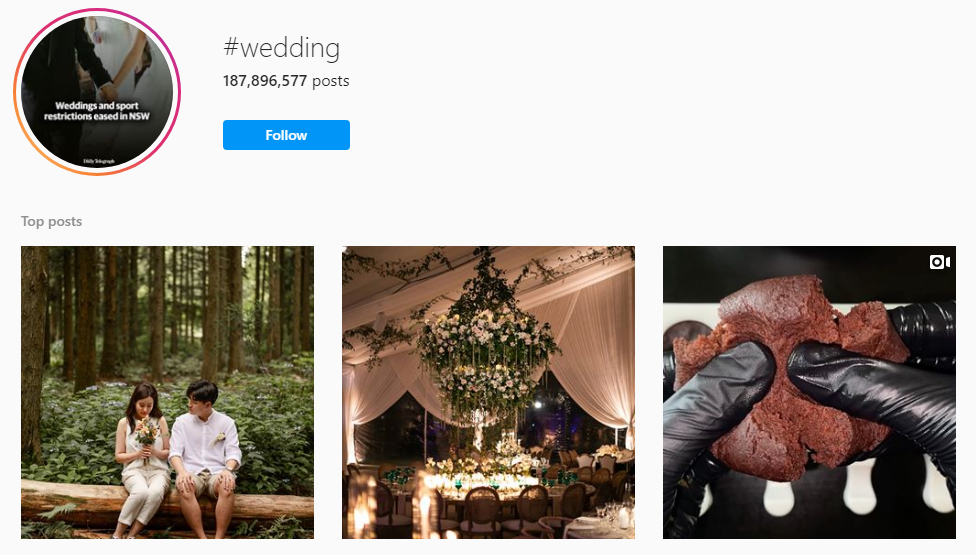This screenshot has height=555, width=976.
Task: Click the Daily Telegraph label in story
Action: pyautogui.click(x=99, y=161)
